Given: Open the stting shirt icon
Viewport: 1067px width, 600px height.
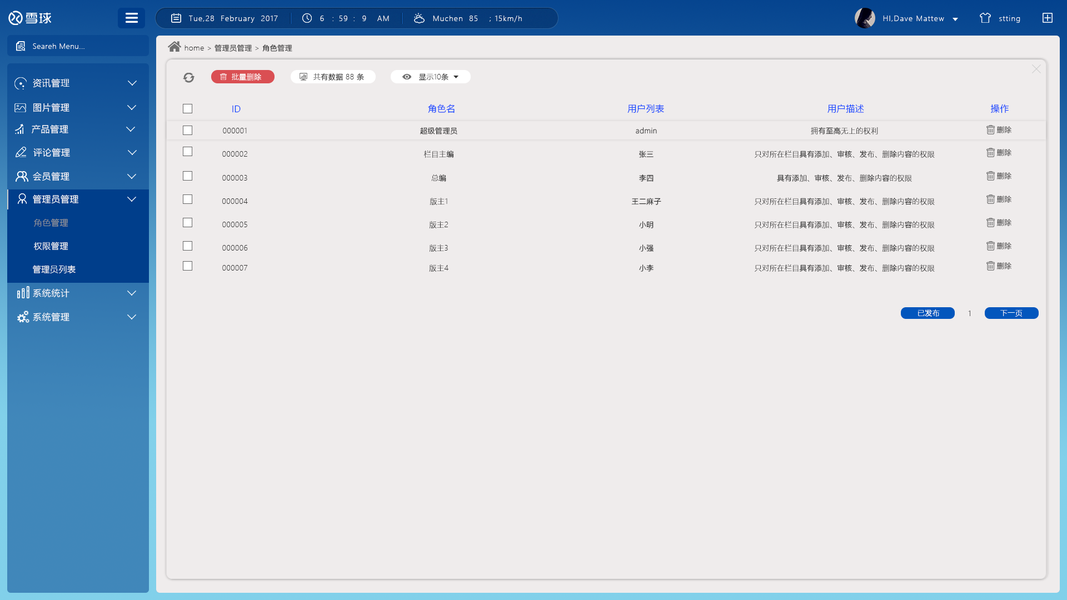Looking at the screenshot, I should click(x=985, y=18).
